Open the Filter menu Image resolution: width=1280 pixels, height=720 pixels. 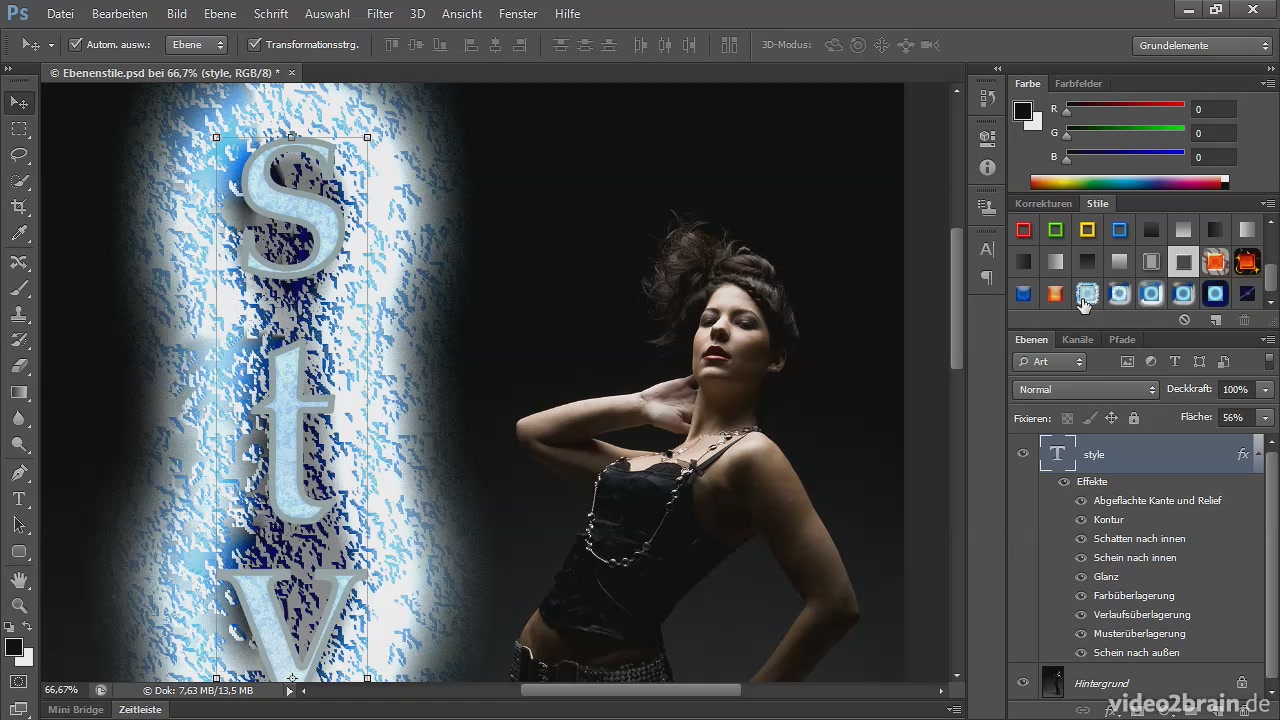pyautogui.click(x=380, y=14)
